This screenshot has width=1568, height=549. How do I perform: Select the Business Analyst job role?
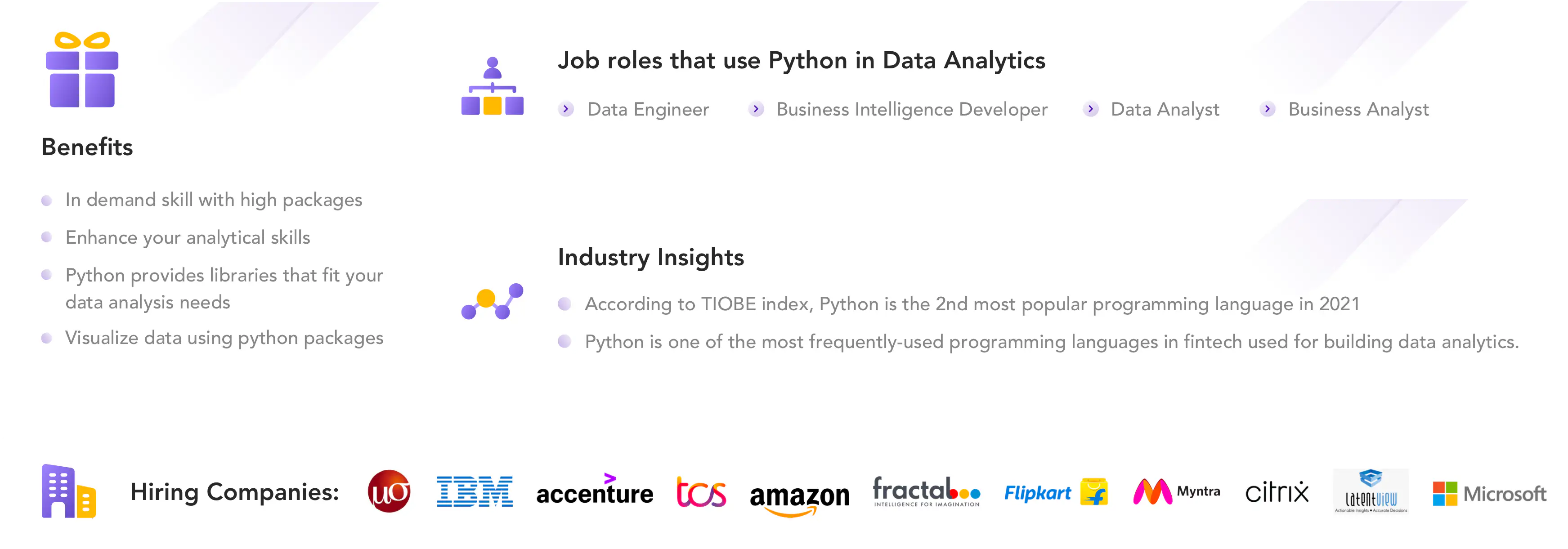click(1358, 110)
